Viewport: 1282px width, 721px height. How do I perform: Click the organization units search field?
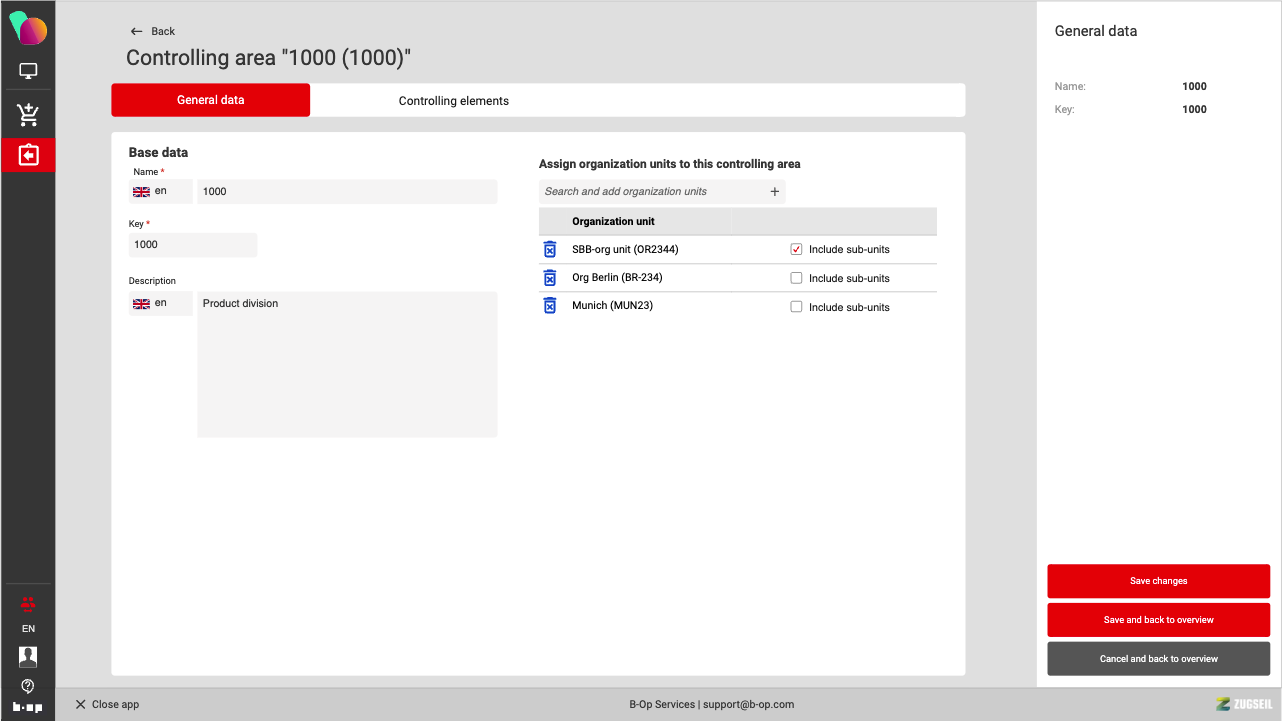[650, 192]
